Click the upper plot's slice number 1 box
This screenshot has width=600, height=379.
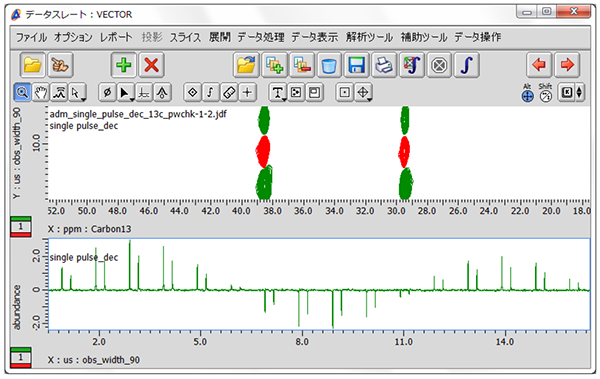[21, 227]
